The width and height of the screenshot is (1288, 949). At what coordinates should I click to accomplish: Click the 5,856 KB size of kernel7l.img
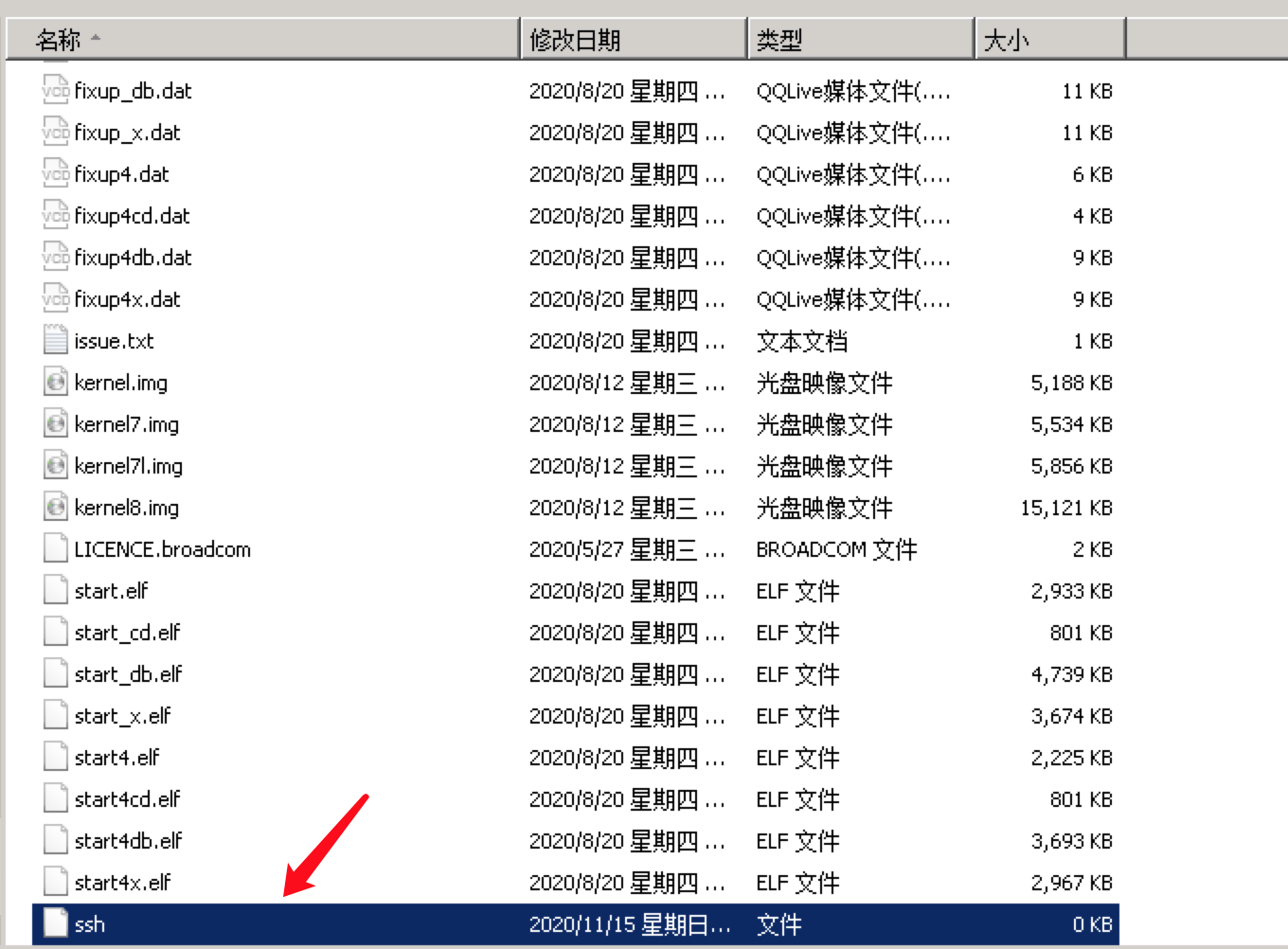tap(1071, 466)
